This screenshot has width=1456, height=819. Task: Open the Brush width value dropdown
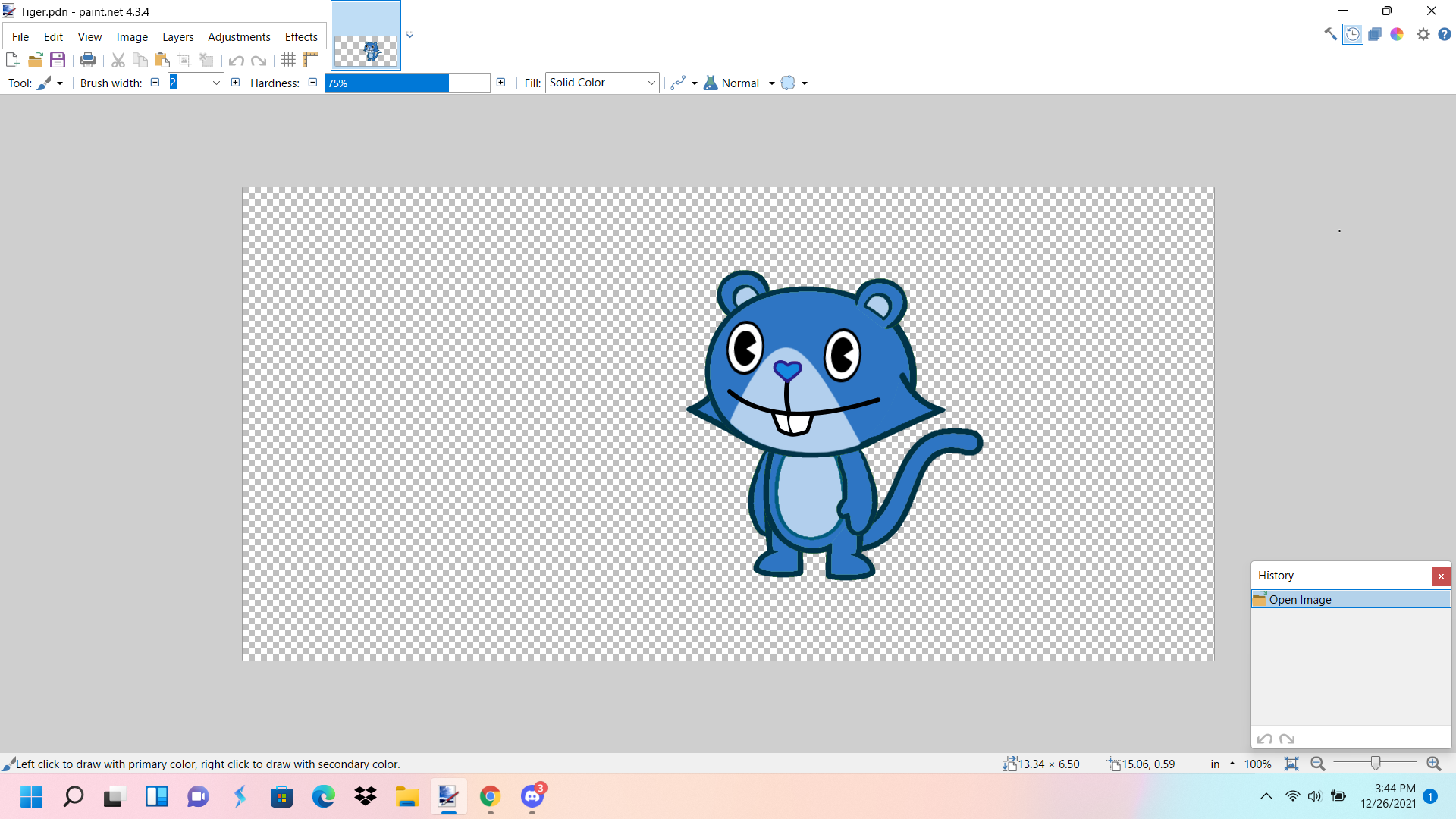tap(216, 83)
